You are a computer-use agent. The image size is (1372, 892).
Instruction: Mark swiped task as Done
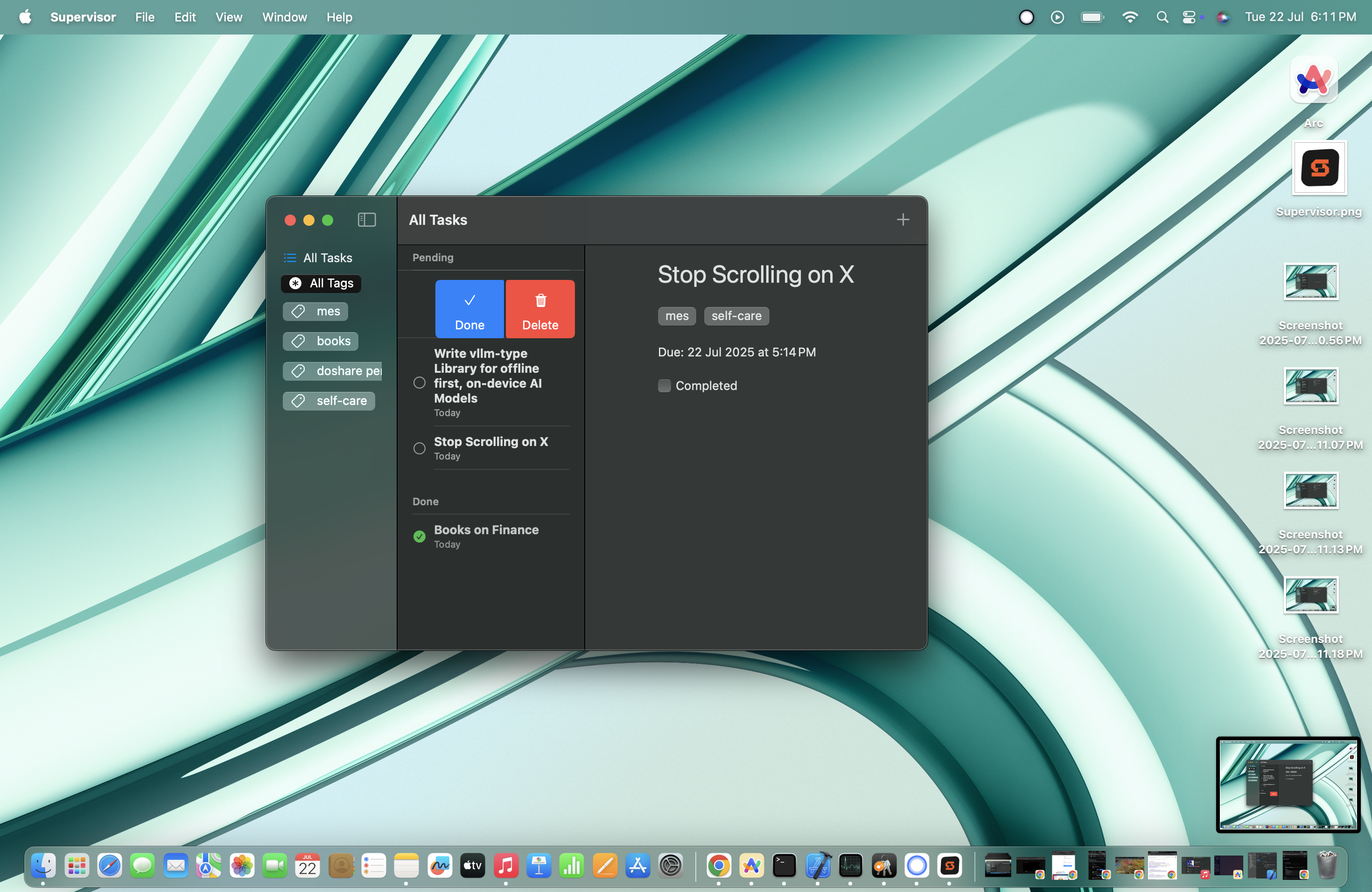[x=469, y=309]
